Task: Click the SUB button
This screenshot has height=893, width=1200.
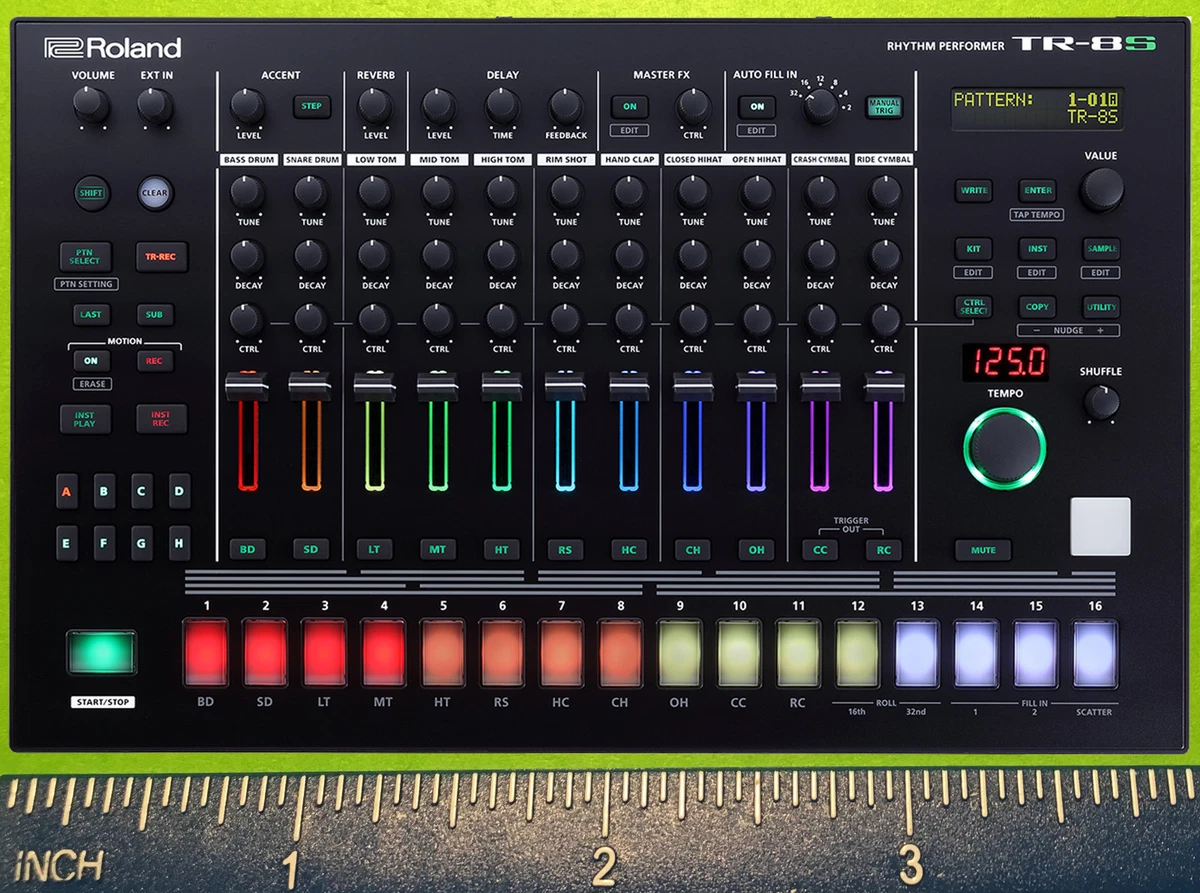Action: (x=154, y=314)
